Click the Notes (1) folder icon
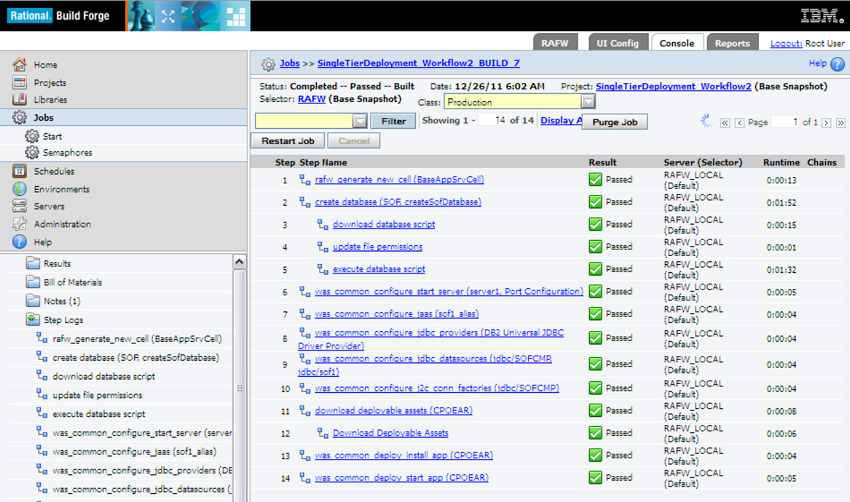 tap(33, 301)
